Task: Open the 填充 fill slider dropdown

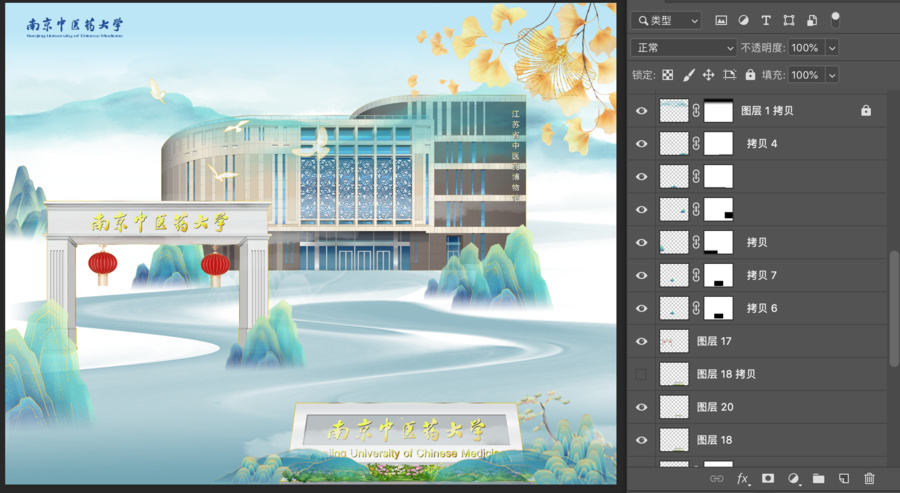Action: (x=832, y=75)
